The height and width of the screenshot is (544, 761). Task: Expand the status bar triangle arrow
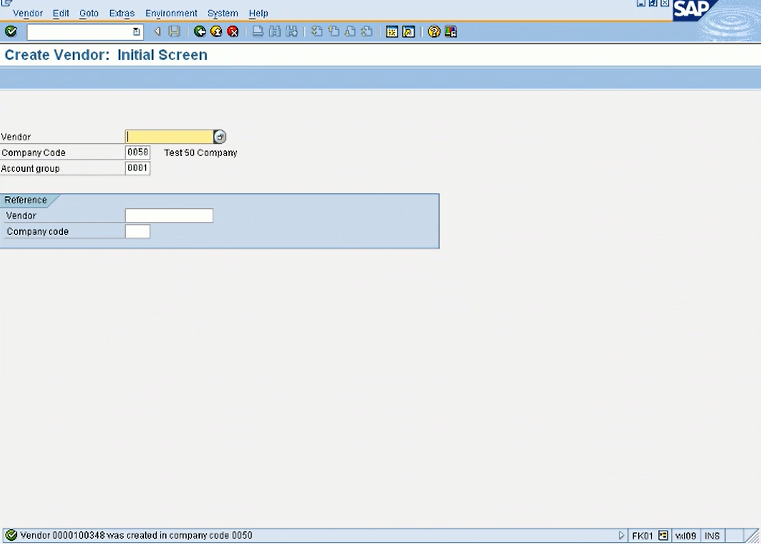(621, 535)
